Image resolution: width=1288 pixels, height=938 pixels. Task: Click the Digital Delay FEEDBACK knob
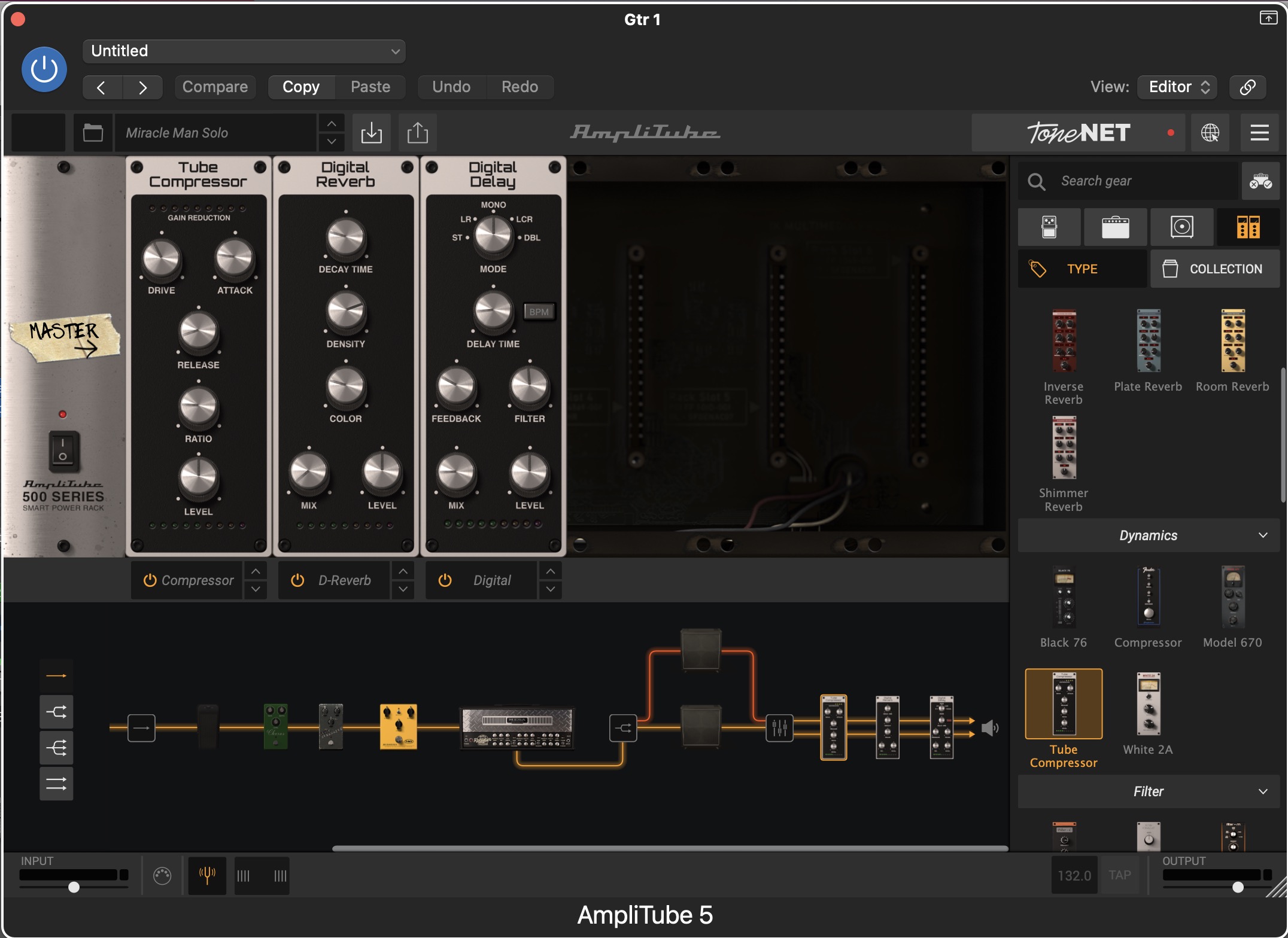[456, 386]
